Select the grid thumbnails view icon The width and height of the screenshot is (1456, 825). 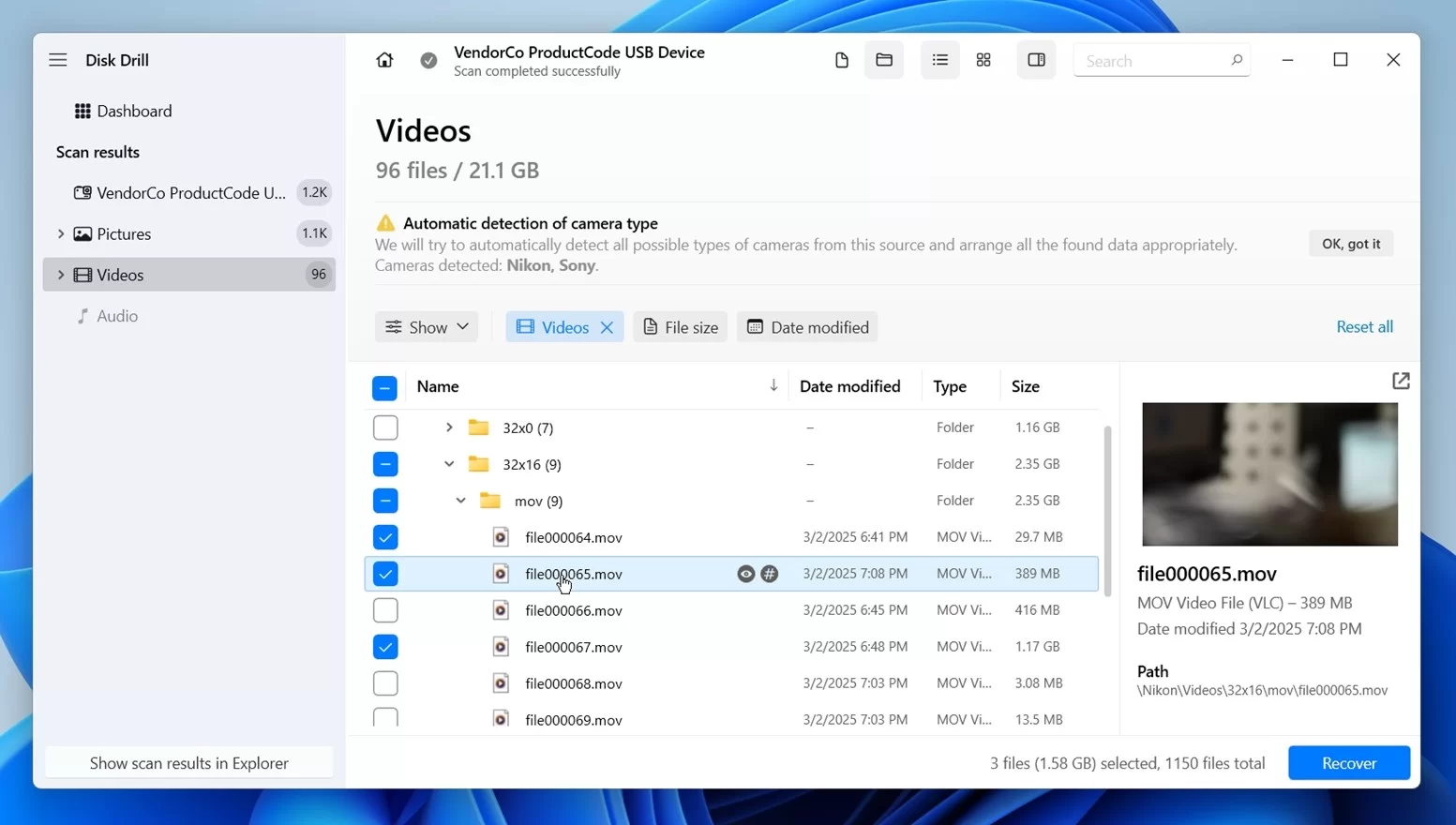983,60
